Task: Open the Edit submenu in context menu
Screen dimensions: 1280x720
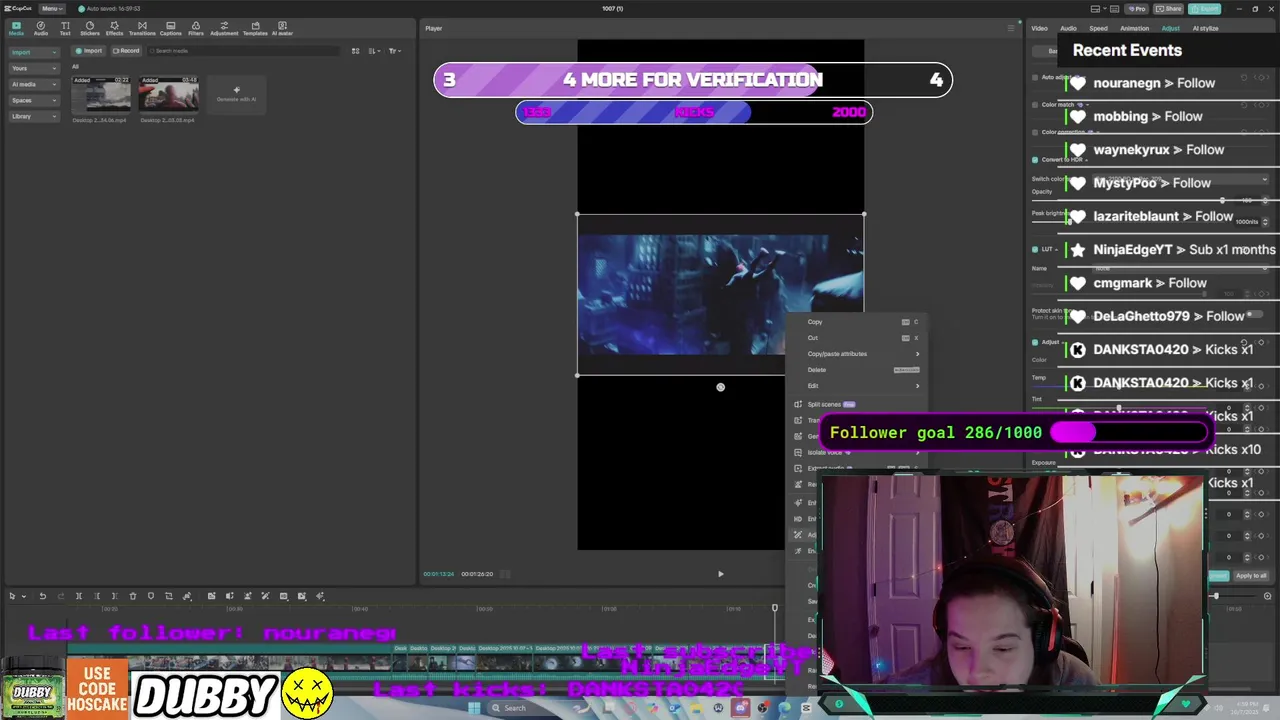Action: 858,386
